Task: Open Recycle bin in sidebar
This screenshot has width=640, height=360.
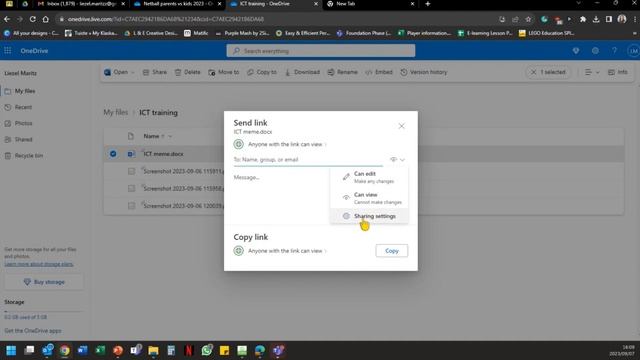Action: pos(29,156)
